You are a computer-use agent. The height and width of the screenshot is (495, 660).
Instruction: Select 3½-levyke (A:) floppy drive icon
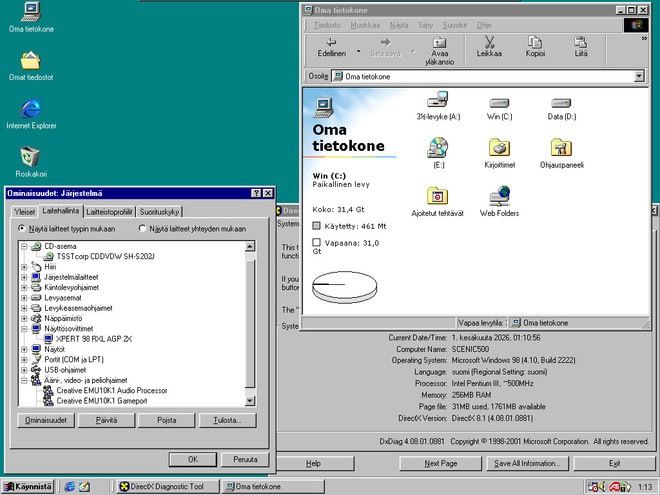tap(438, 106)
